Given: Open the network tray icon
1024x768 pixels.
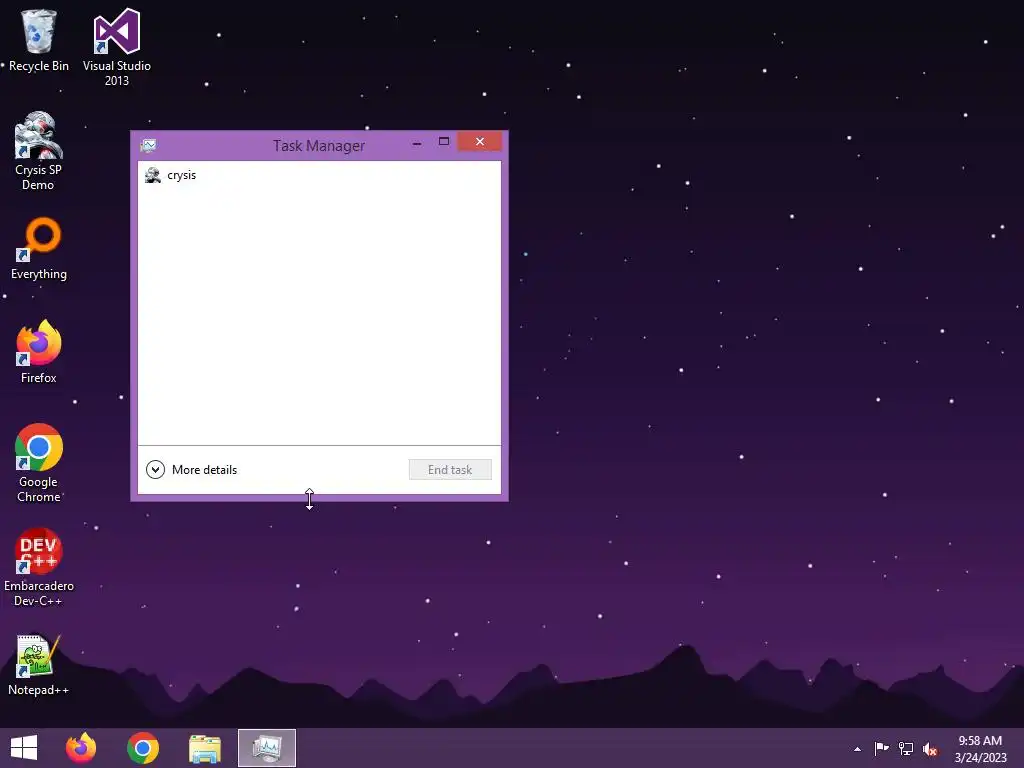Looking at the screenshot, I should [x=906, y=749].
